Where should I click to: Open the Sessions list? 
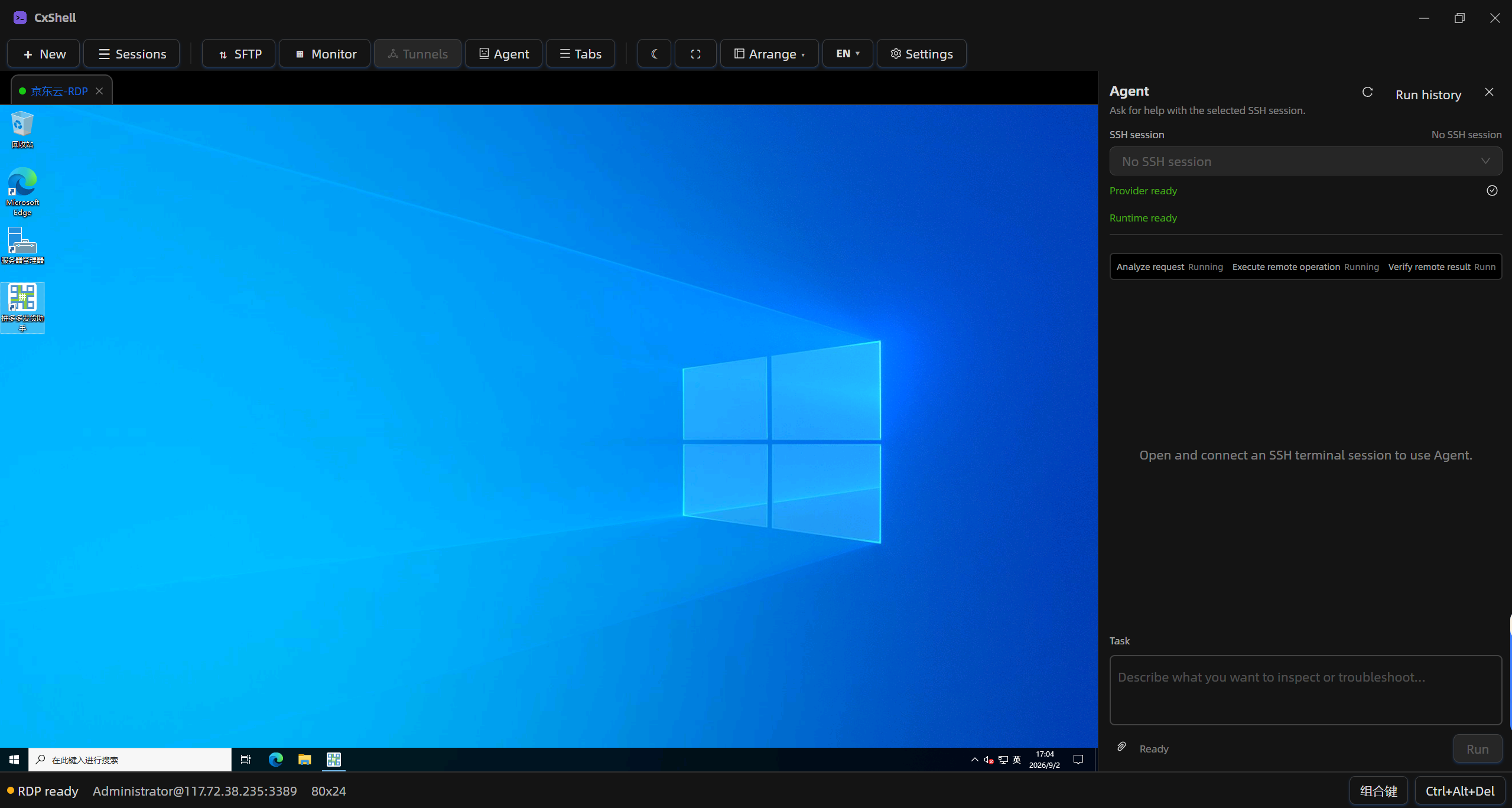click(x=132, y=54)
